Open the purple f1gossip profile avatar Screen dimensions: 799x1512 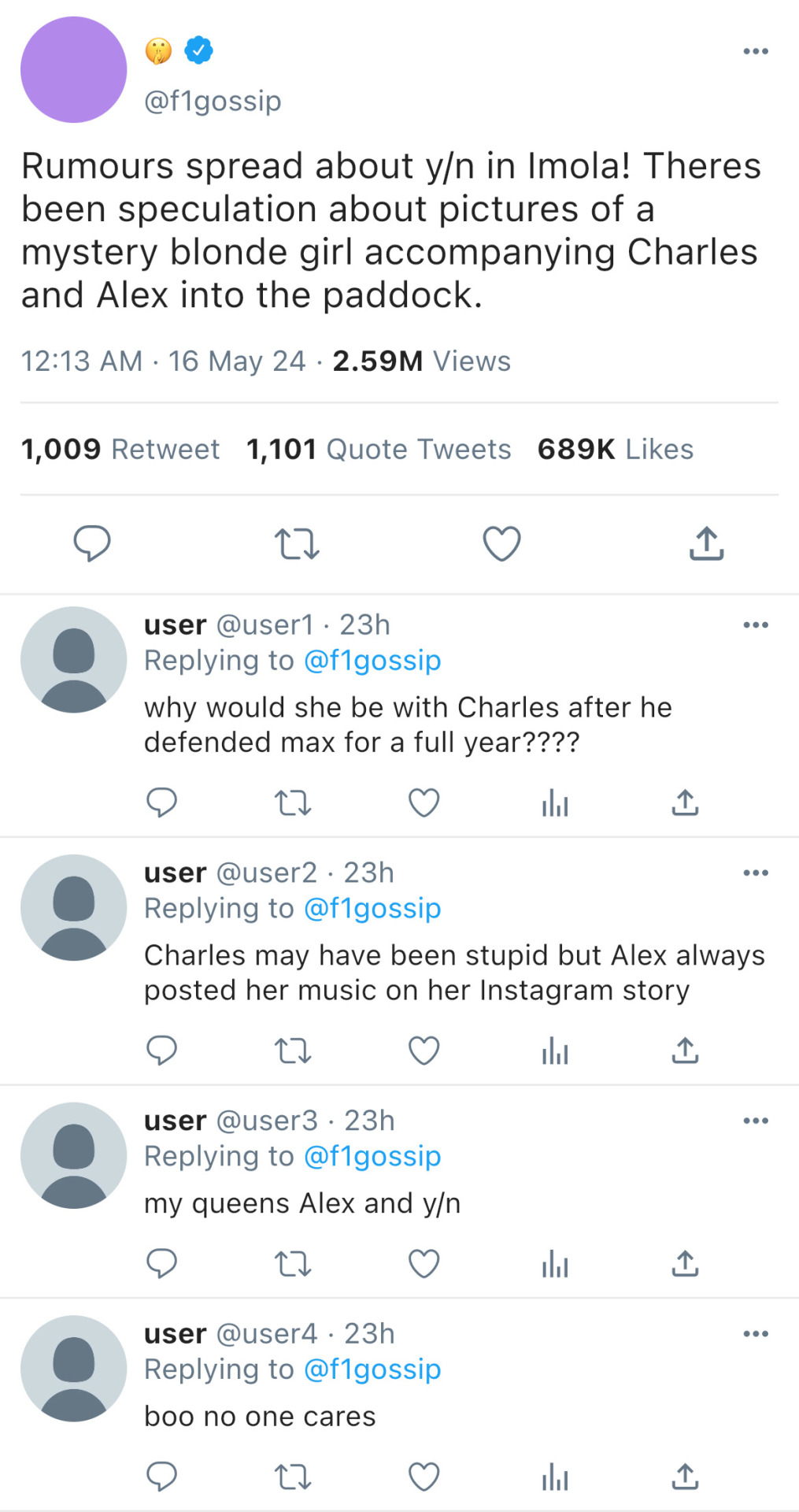tap(74, 70)
